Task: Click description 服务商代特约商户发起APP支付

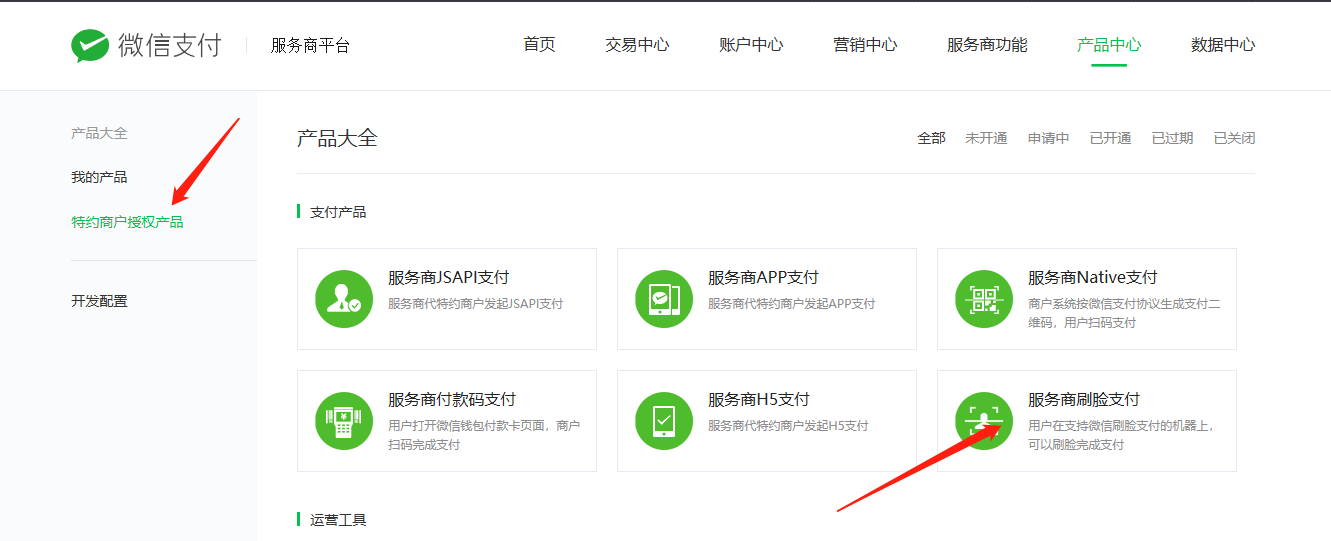Action: 792,303
